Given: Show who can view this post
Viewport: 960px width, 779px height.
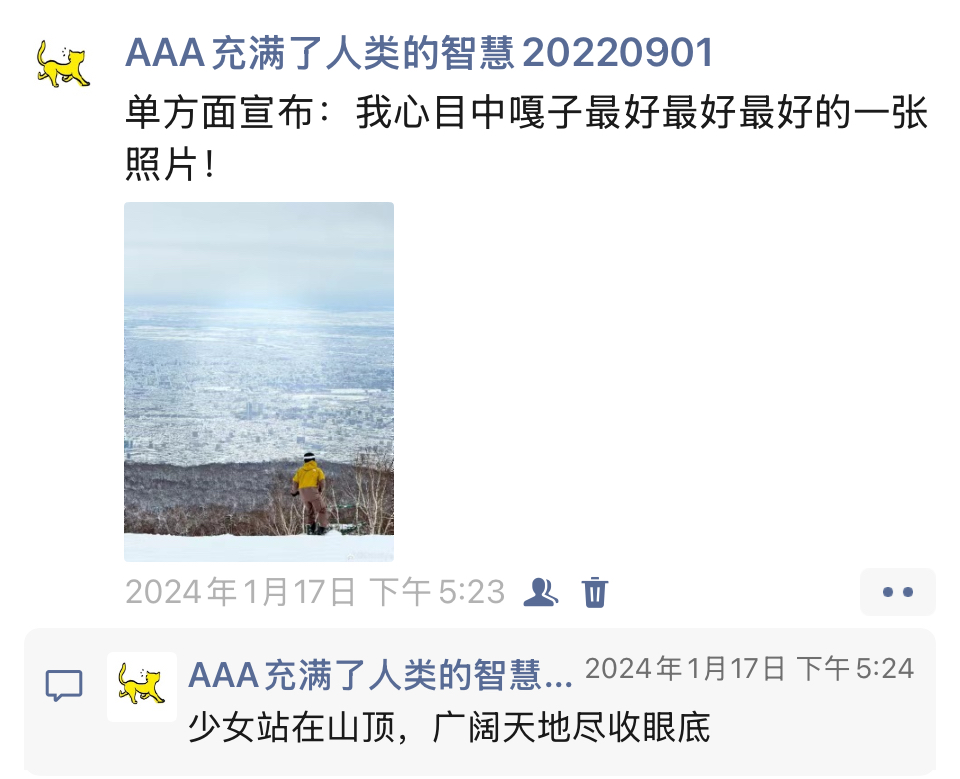Looking at the screenshot, I should point(540,592).
